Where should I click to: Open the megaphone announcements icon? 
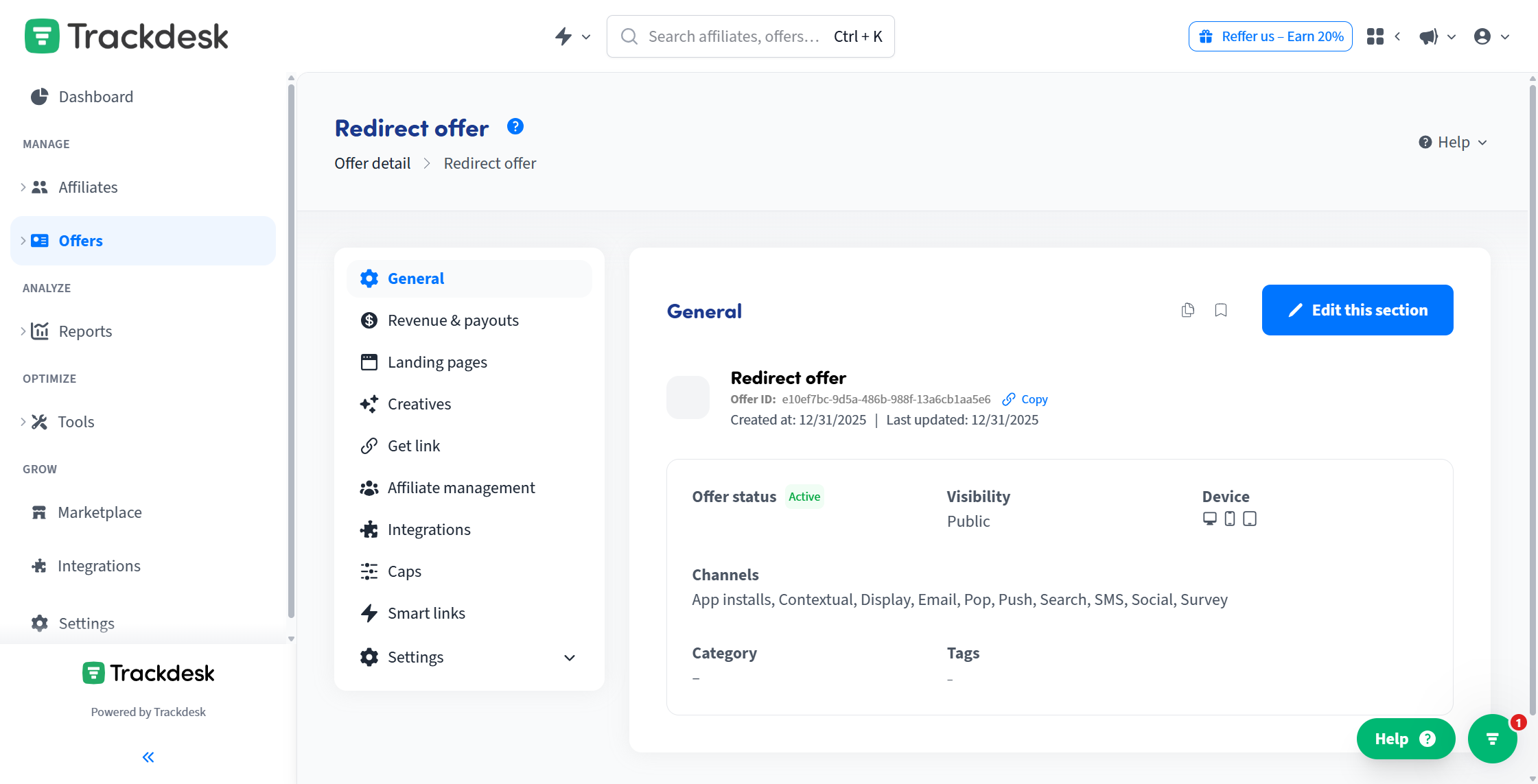1428,36
